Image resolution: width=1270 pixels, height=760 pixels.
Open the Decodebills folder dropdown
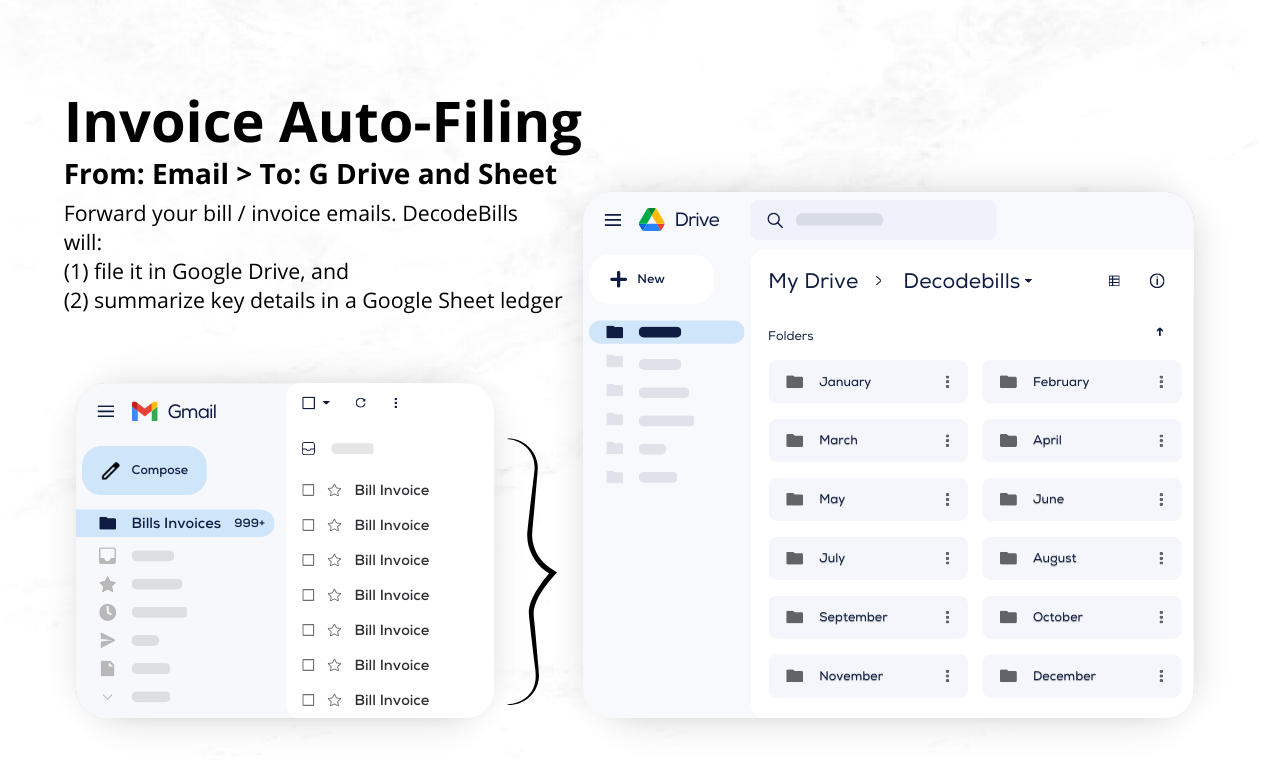point(968,281)
